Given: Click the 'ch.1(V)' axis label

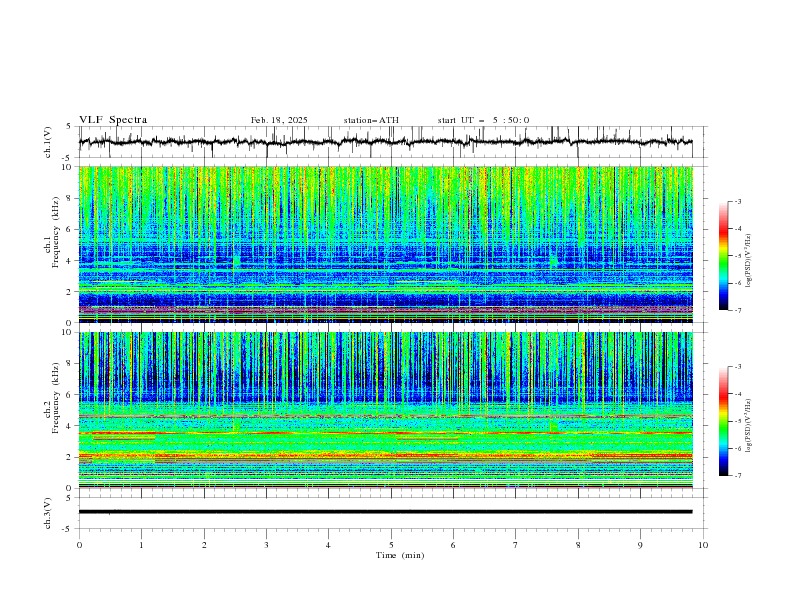Looking at the screenshot, I should click(x=48, y=142).
